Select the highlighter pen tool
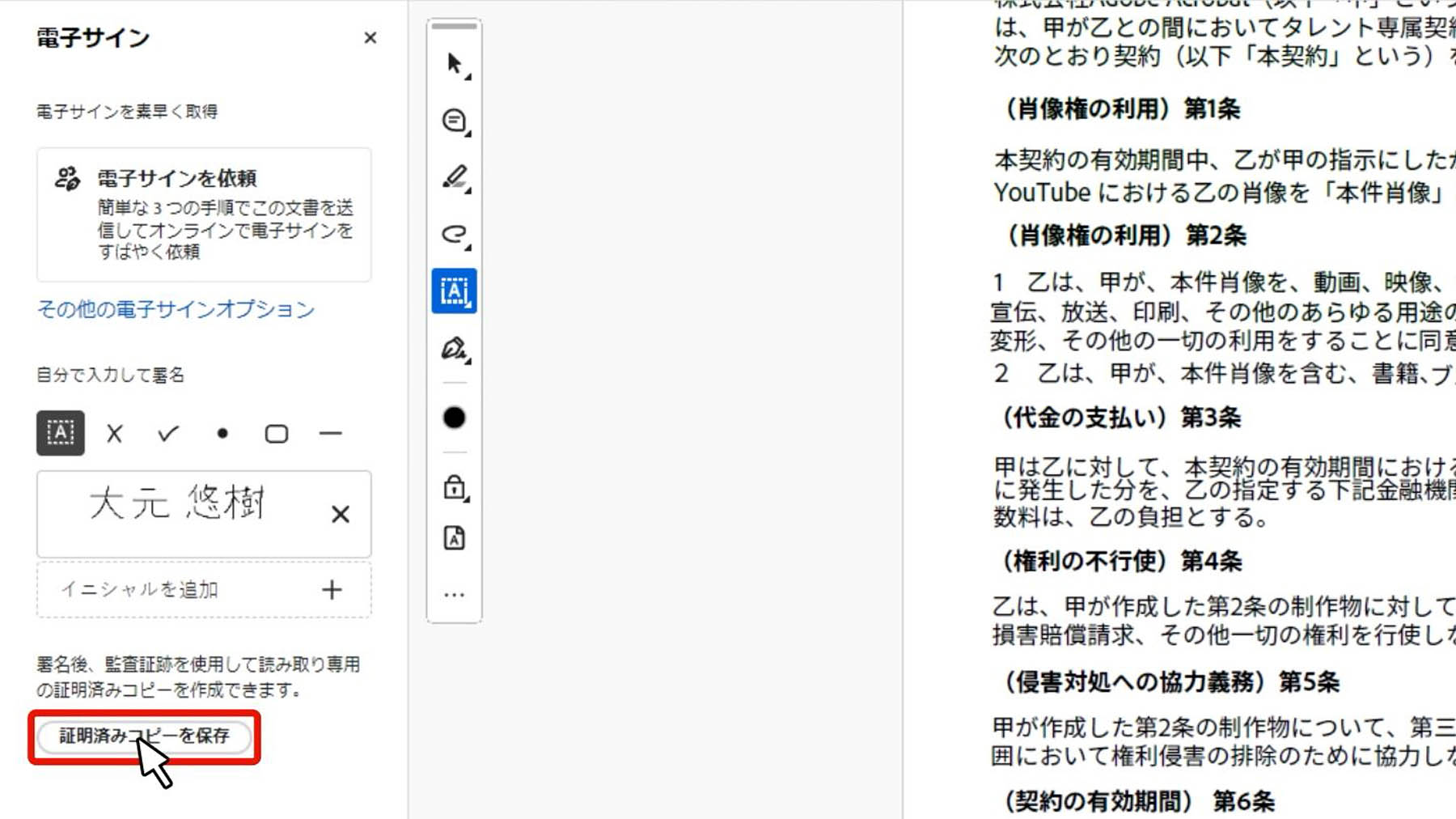 point(455,177)
